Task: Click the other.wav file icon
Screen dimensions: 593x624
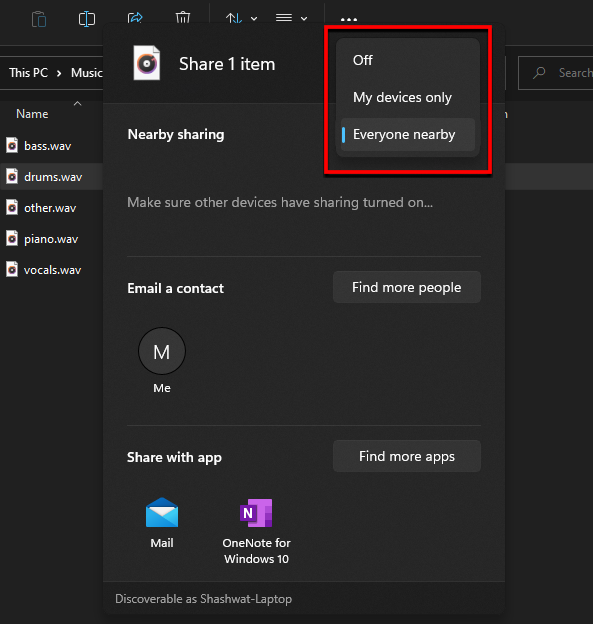Action: click(12, 208)
